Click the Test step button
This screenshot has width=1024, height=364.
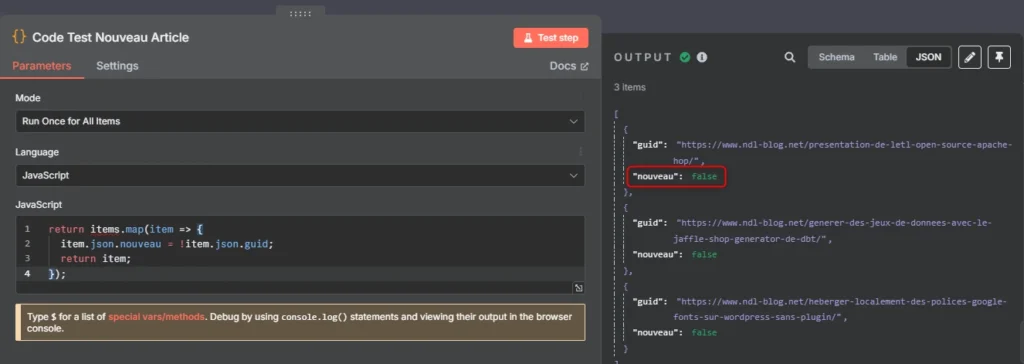[551, 38]
